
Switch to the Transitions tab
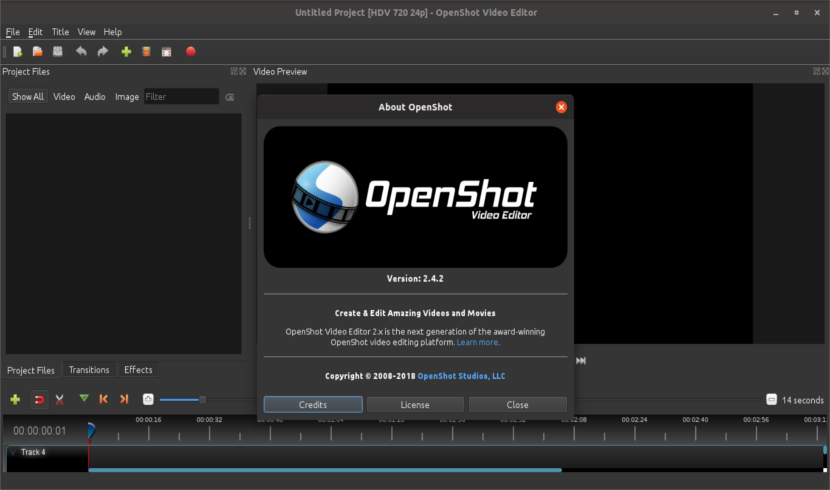[89, 370]
